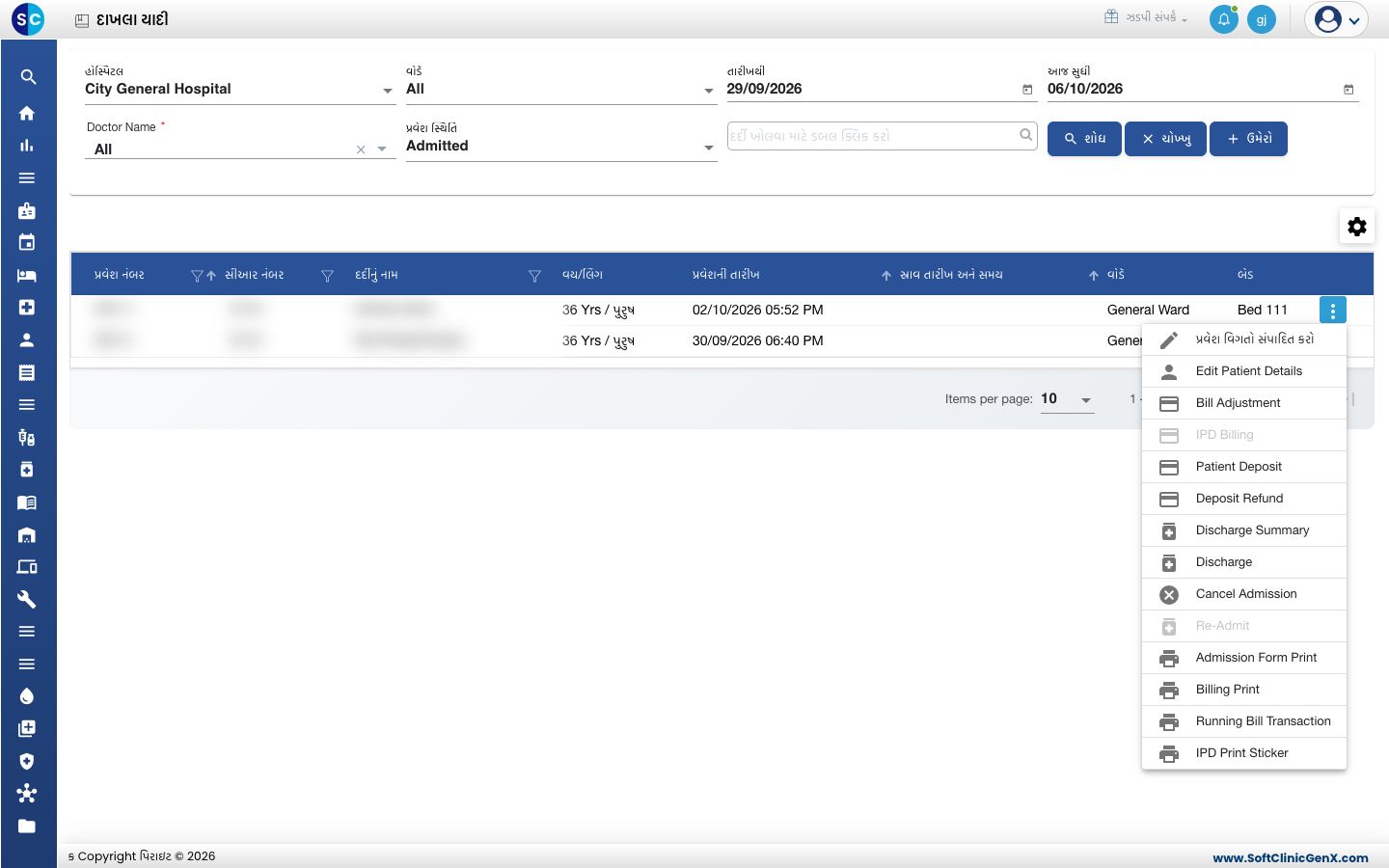This screenshot has height=868, width=1389.
Task: Click the three-dot row actions button
Action: point(1332,311)
